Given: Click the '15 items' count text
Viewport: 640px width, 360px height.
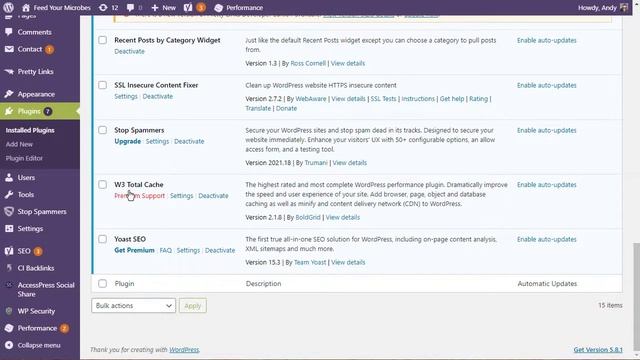Looking at the screenshot, I should tap(610, 305).
